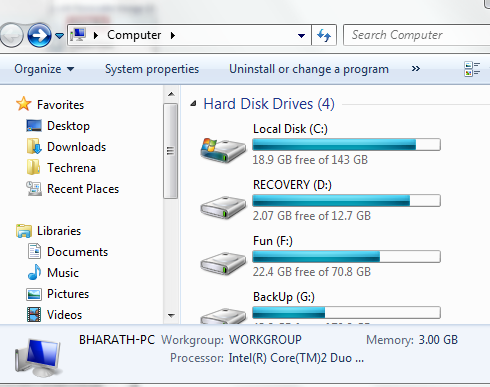Click the Music note icon
The image size is (490, 387).
pos(34,272)
